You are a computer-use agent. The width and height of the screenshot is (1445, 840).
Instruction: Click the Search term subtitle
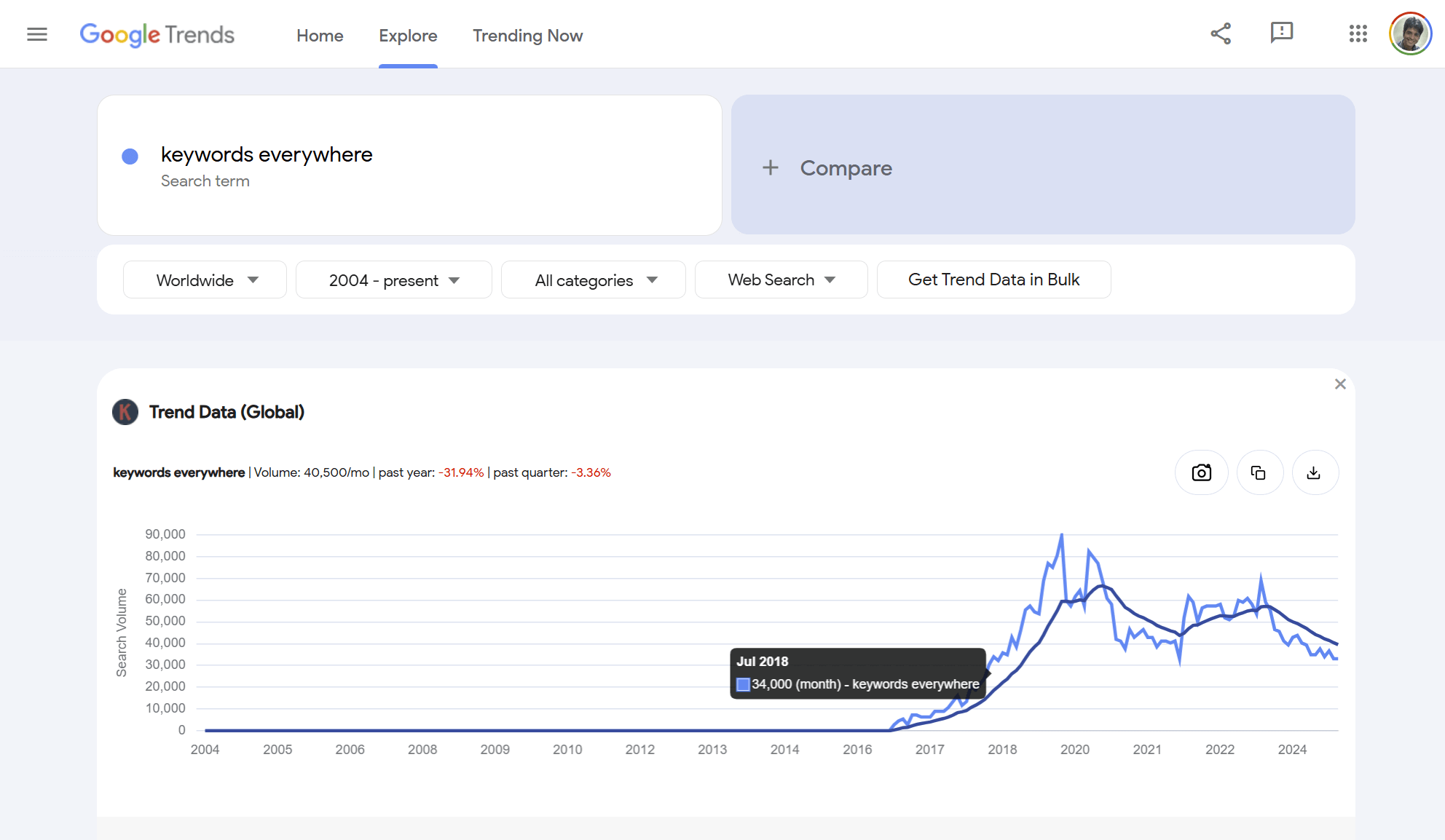pyautogui.click(x=205, y=181)
